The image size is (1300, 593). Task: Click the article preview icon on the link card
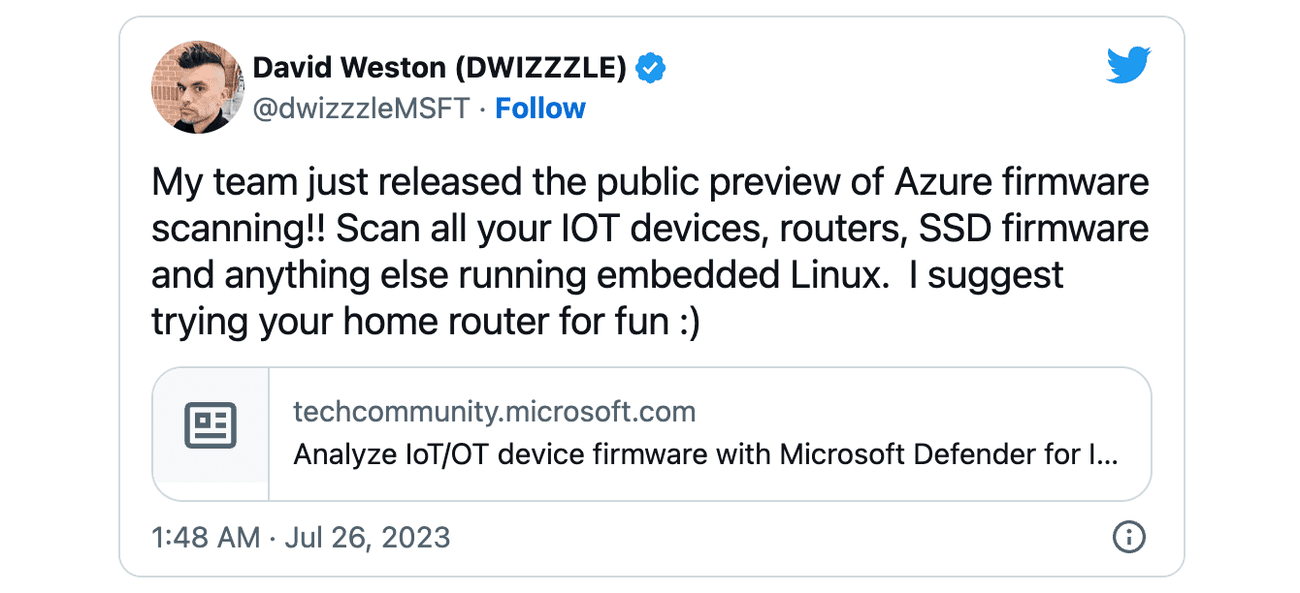tap(210, 424)
